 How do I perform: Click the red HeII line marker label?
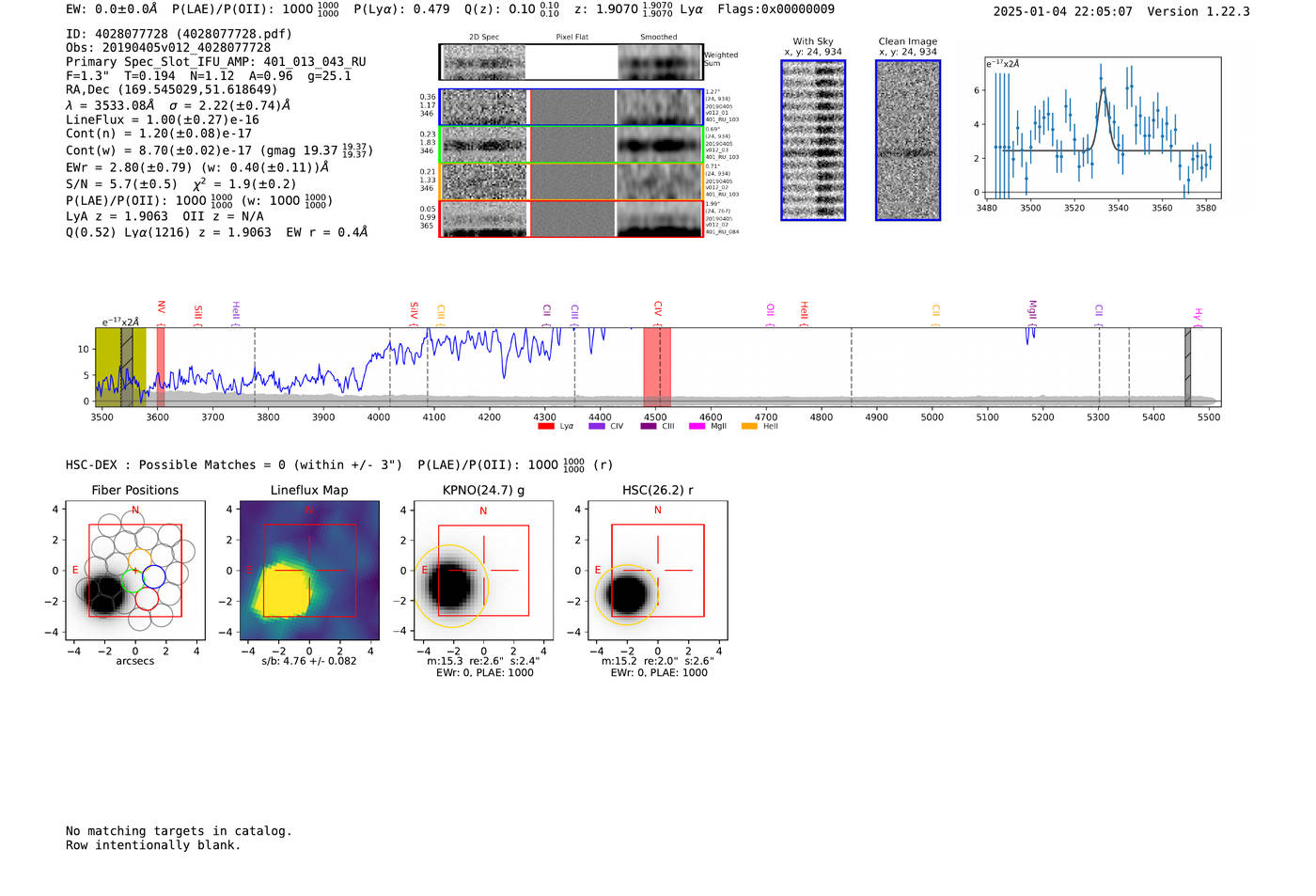point(804,312)
